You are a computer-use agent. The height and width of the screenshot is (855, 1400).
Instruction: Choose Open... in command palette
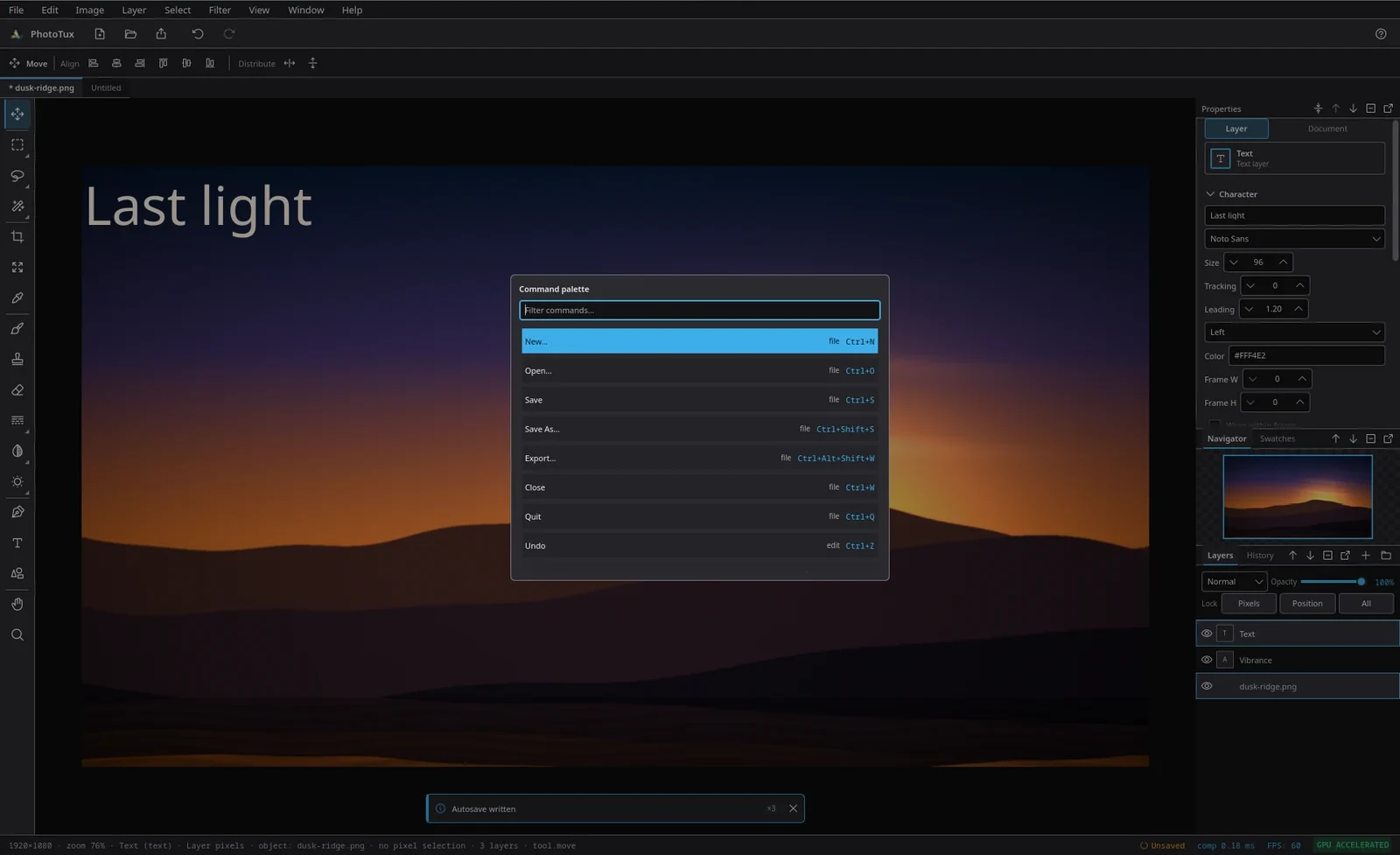(700, 370)
